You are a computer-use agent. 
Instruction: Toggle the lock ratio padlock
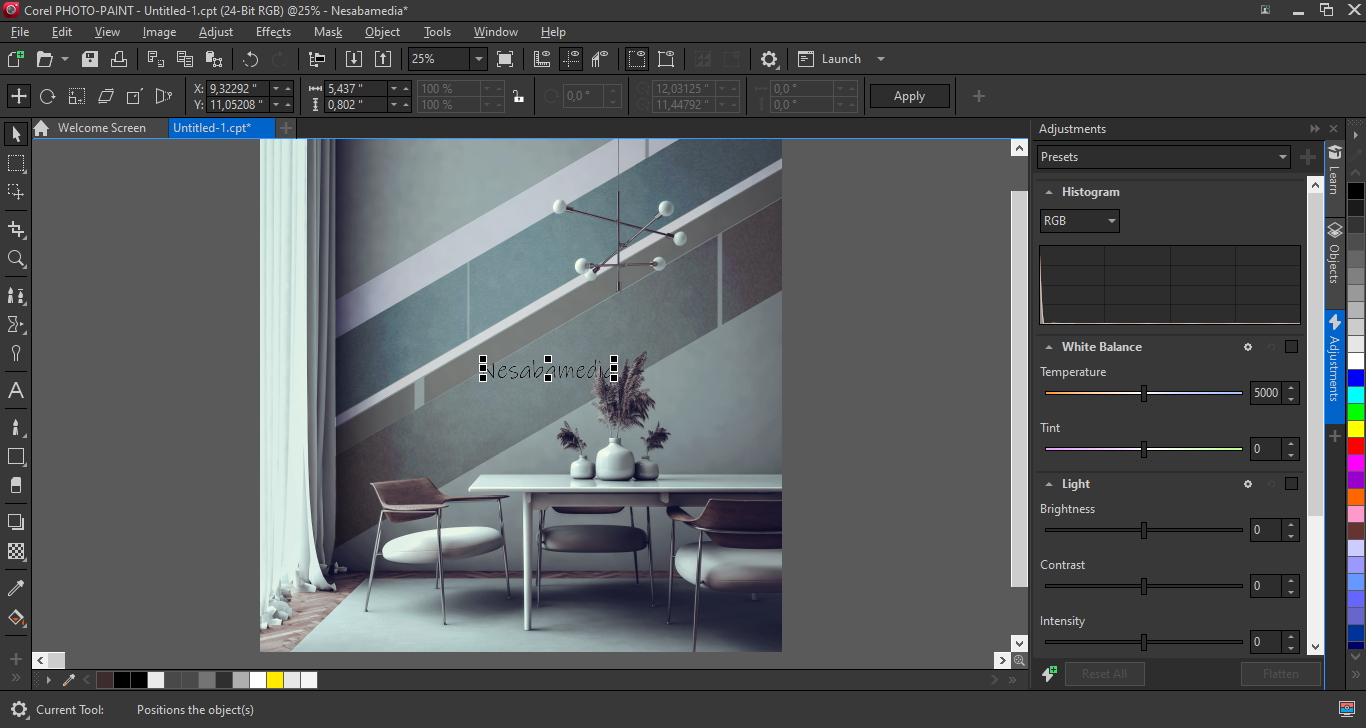(x=518, y=97)
